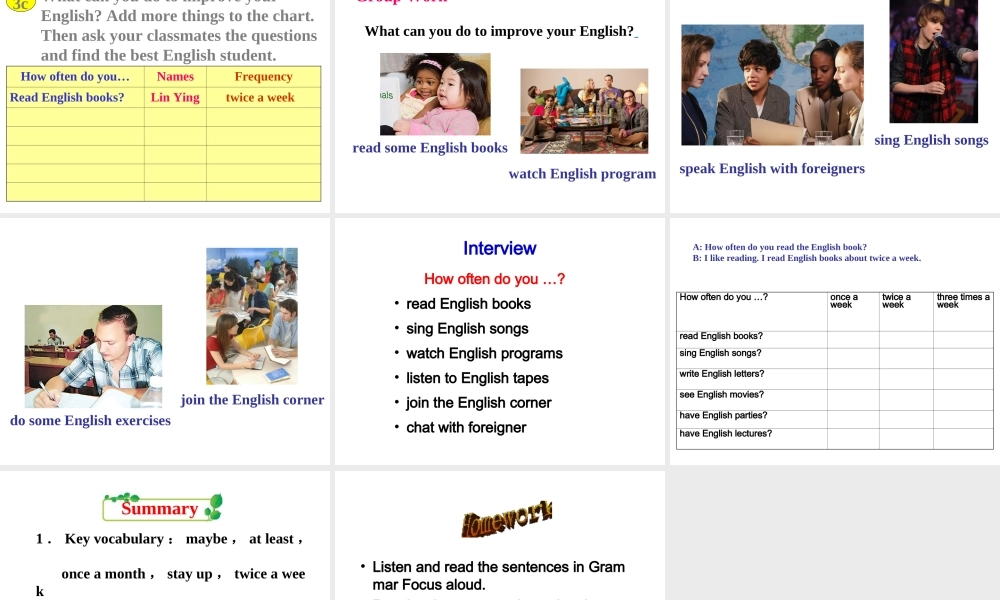This screenshot has height=600, width=1000.
Task: Select the 'read some English books' photo
Action: 435,94
